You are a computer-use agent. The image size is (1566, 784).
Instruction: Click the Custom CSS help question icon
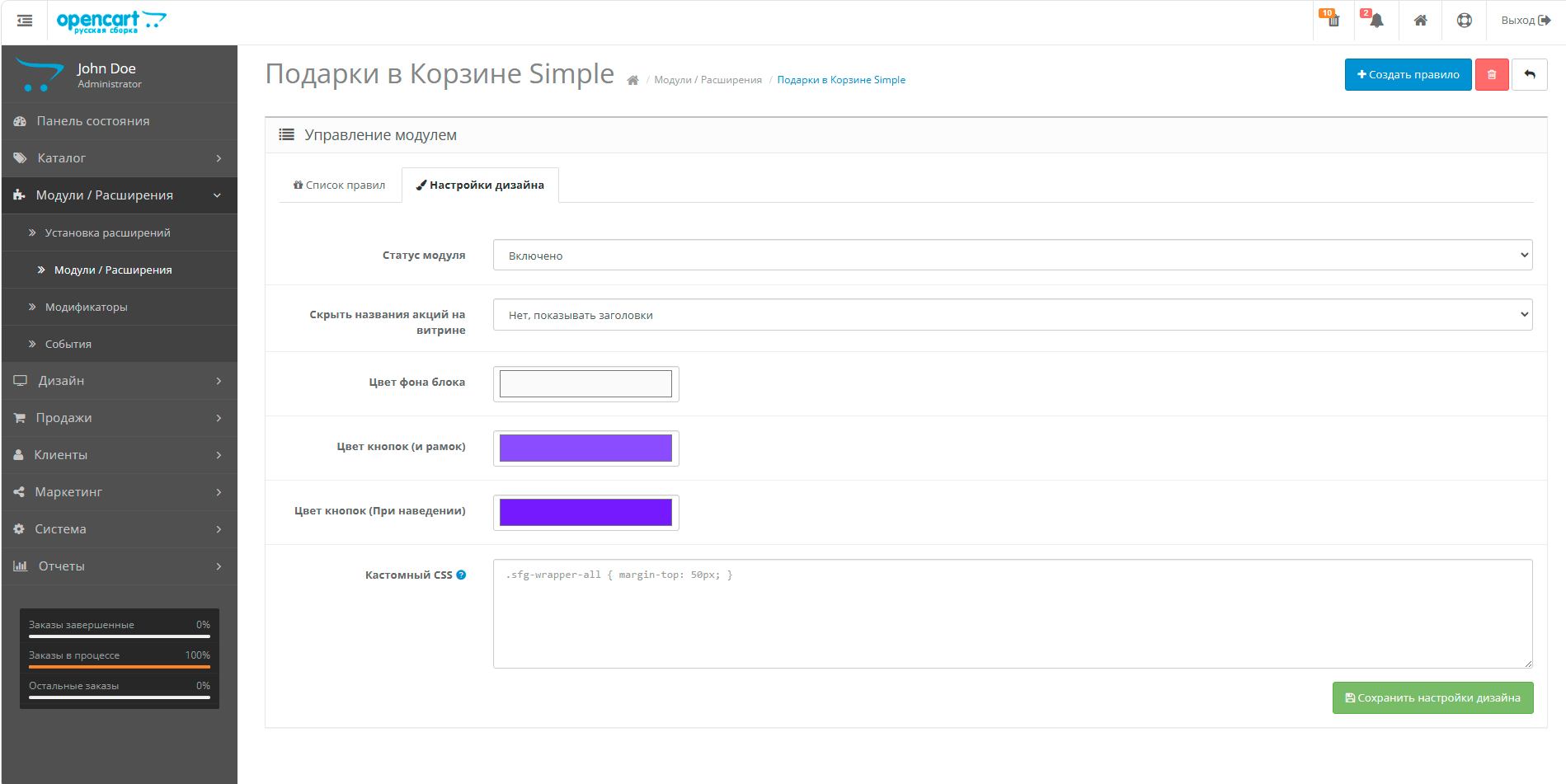461,575
